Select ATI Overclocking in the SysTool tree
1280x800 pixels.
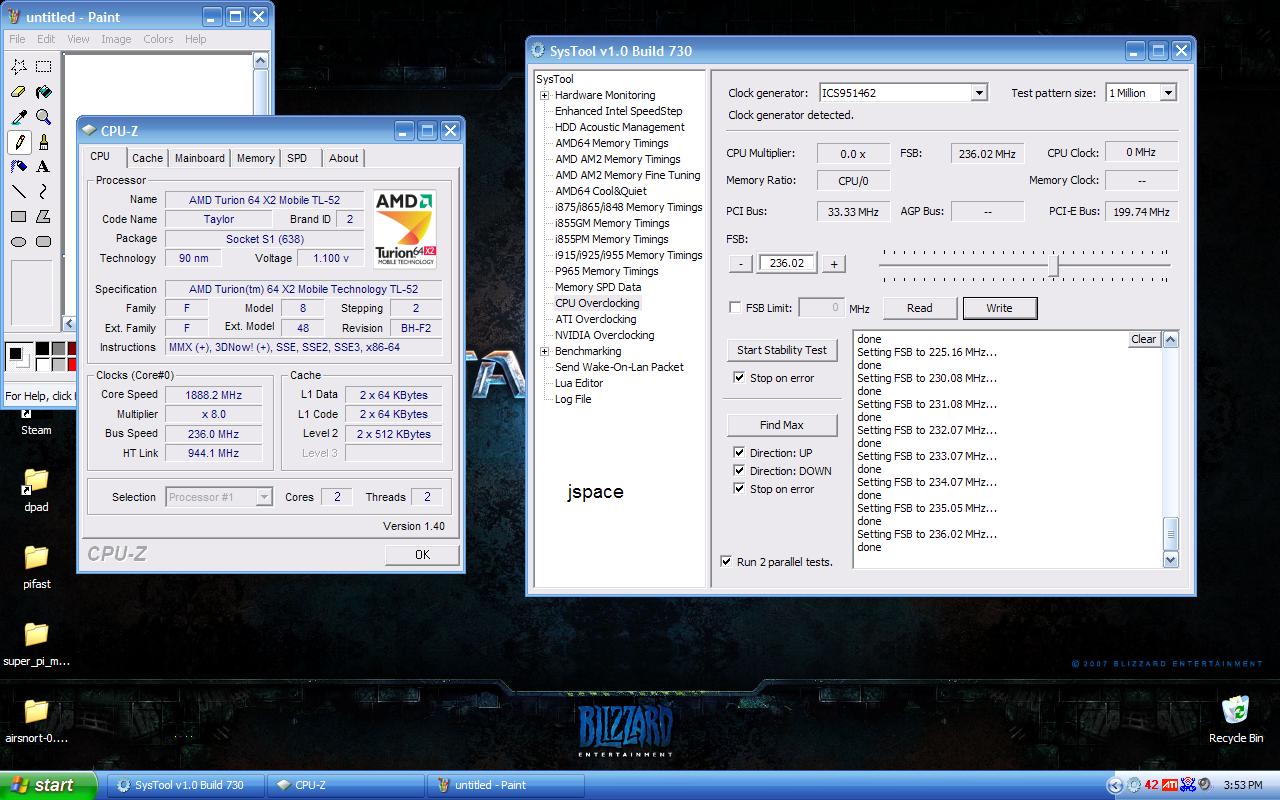click(595, 319)
